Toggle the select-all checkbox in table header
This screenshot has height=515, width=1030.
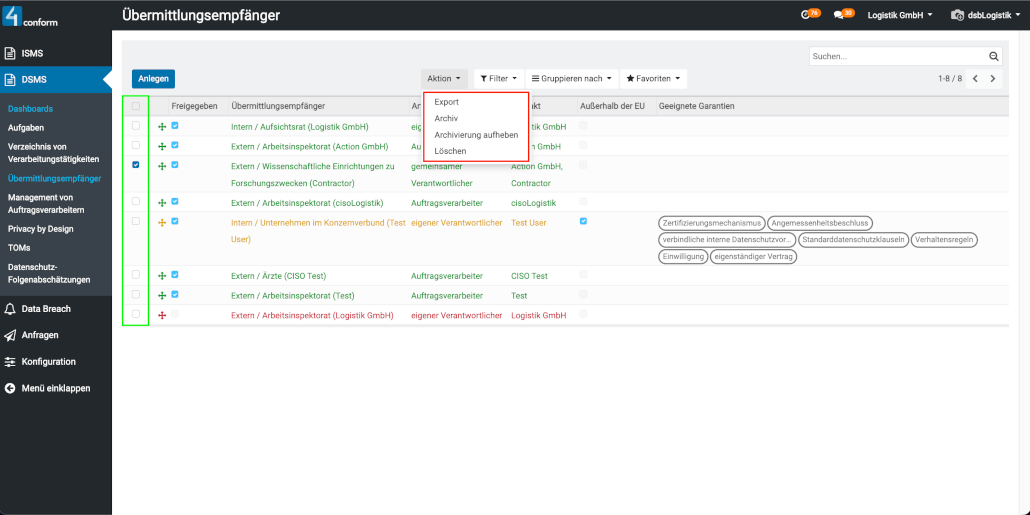(136, 106)
